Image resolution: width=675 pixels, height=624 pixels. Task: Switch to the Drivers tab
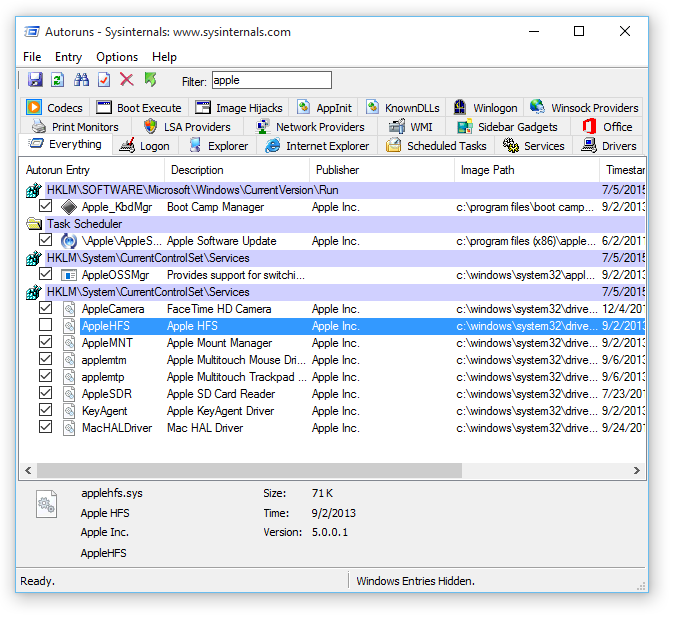click(x=608, y=146)
